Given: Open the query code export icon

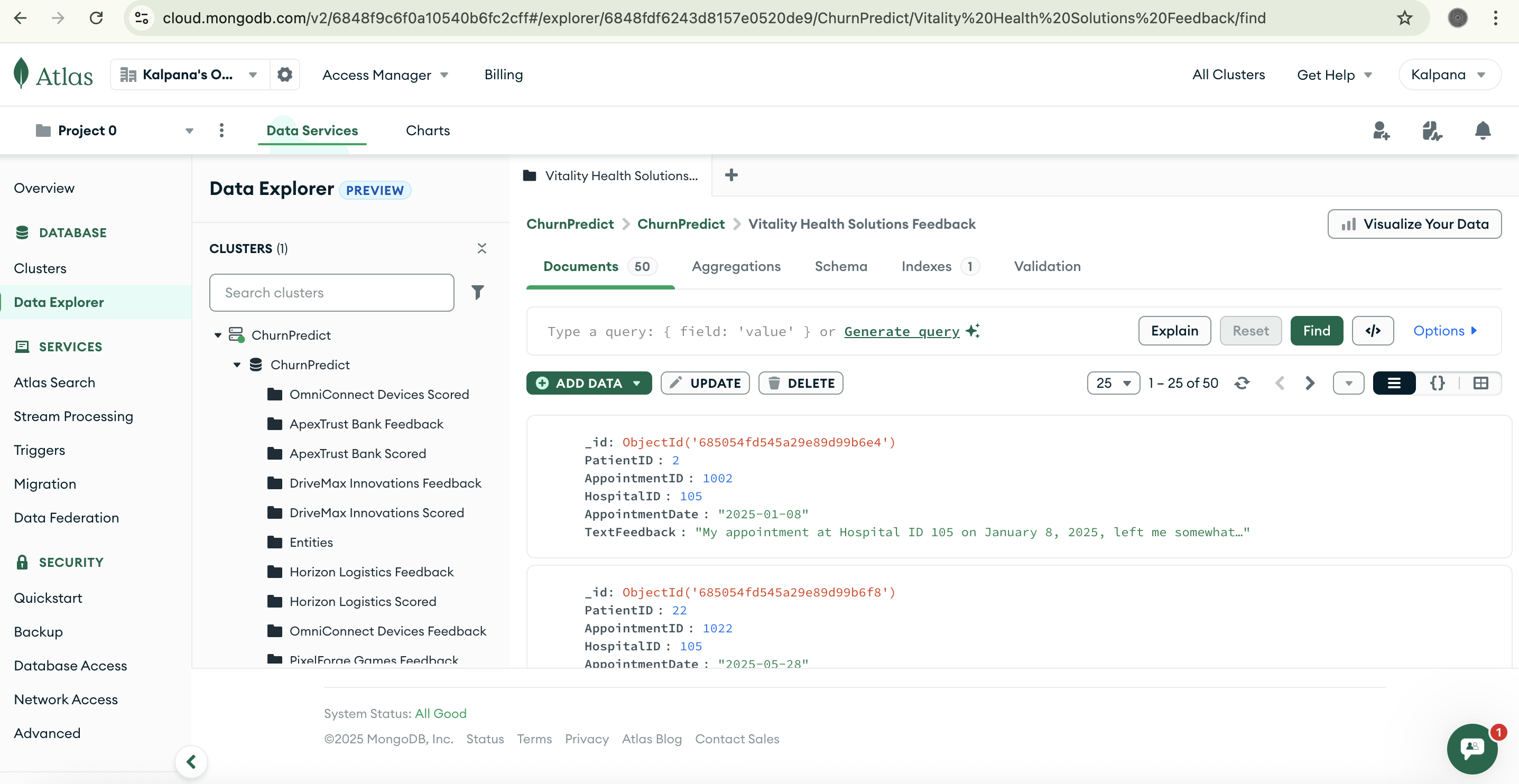Looking at the screenshot, I should [1372, 331].
